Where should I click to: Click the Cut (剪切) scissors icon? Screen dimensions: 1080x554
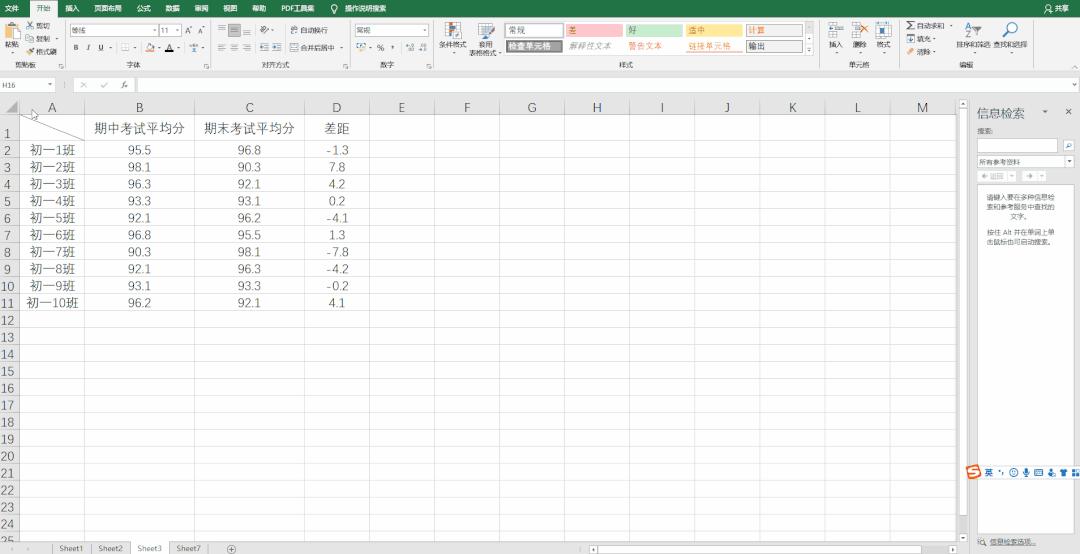coord(30,25)
